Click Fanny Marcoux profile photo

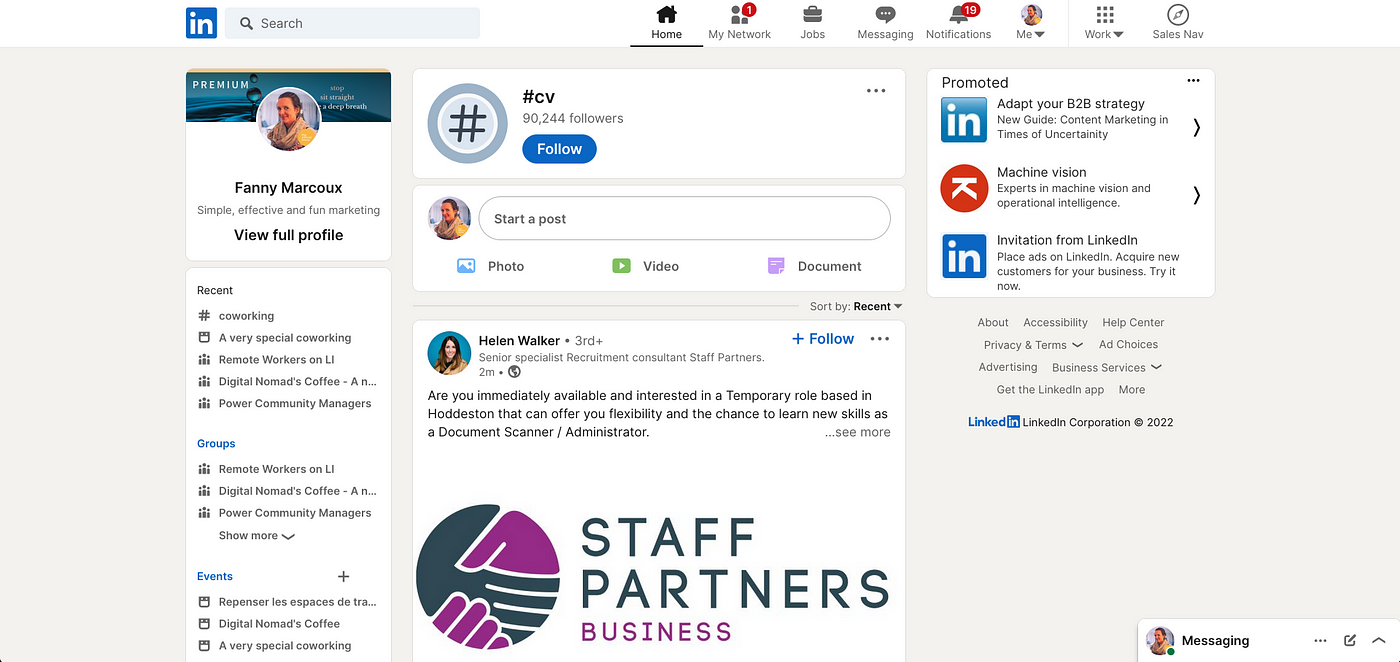point(289,119)
